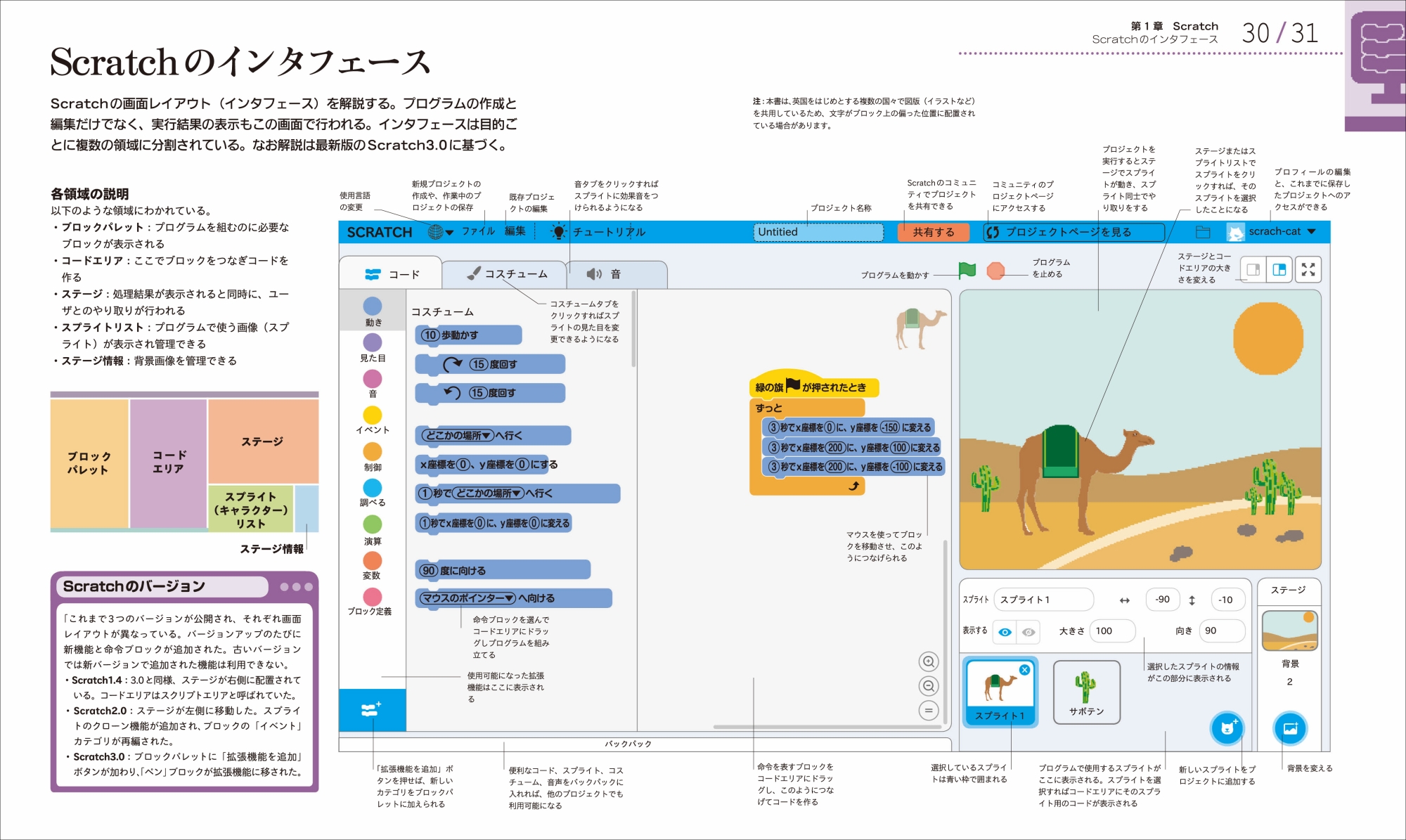Expand the scrach-cat account dropdown arrow

(x=1311, y=231)
